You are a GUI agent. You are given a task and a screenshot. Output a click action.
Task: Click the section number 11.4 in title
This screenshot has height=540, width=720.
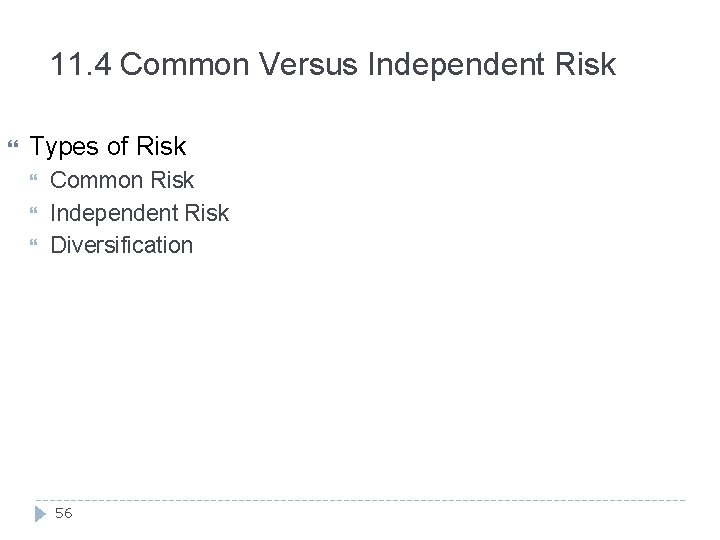pos(81,66)
